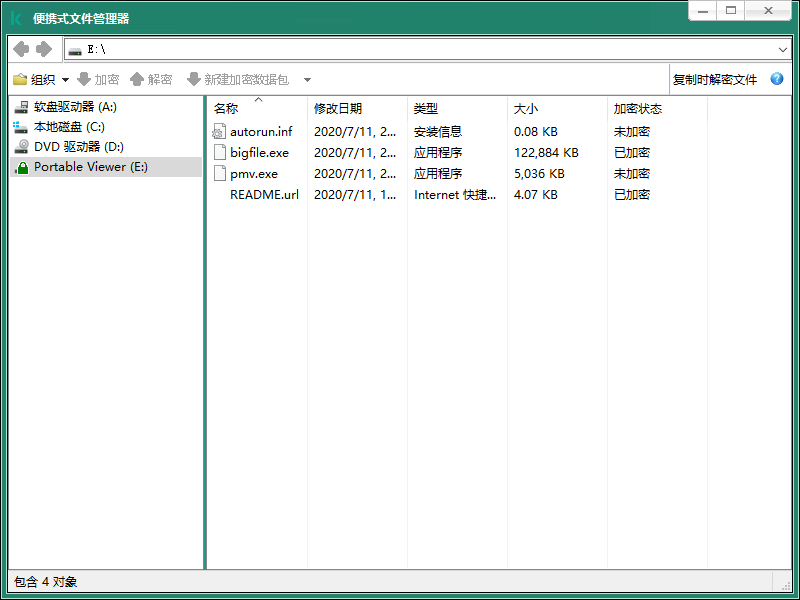
Task: Click the 解密 (Decrypt) toolbar button
Action: 151,79
